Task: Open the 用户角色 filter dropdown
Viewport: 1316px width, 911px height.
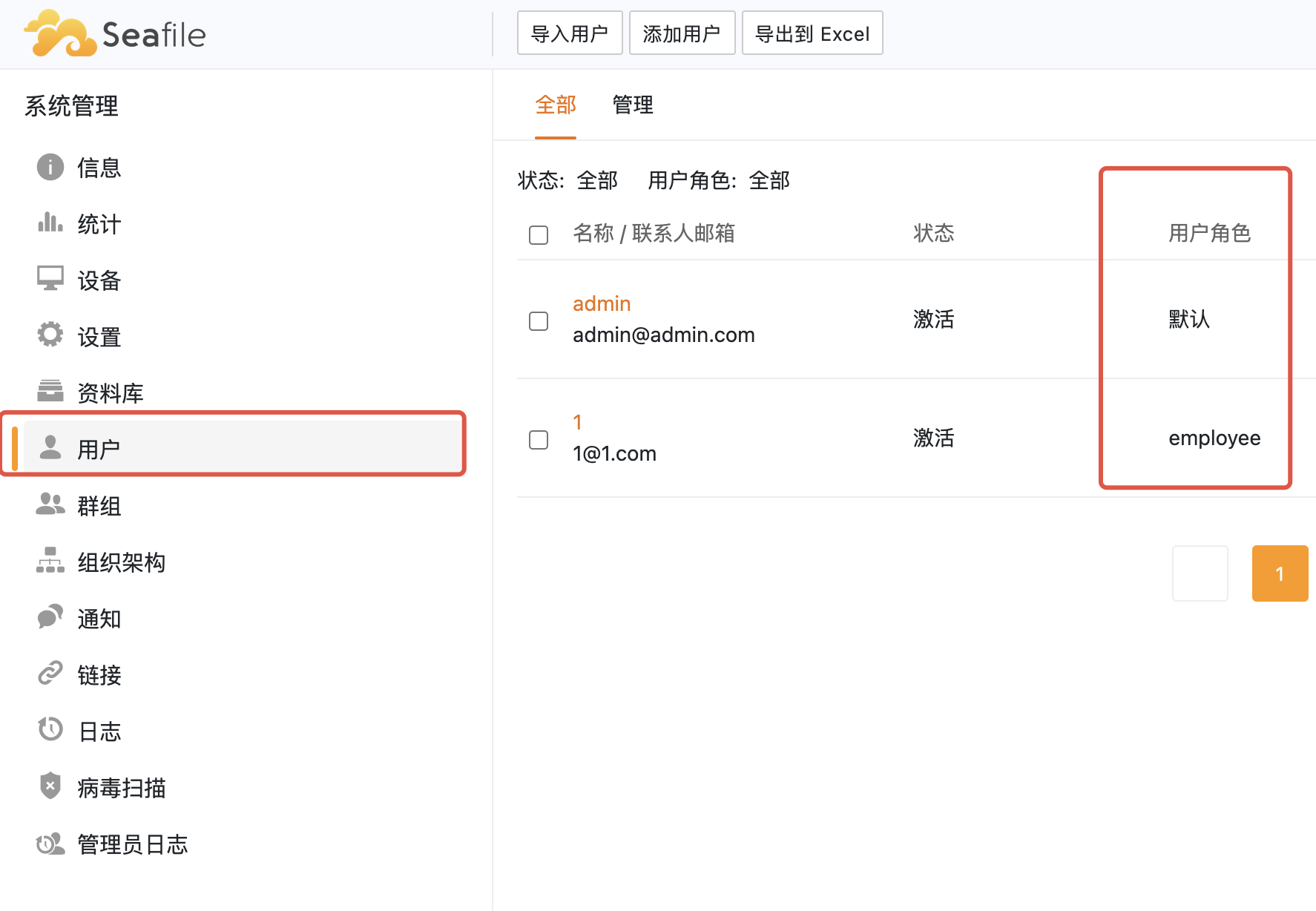Action: click(x=769, y=180)
